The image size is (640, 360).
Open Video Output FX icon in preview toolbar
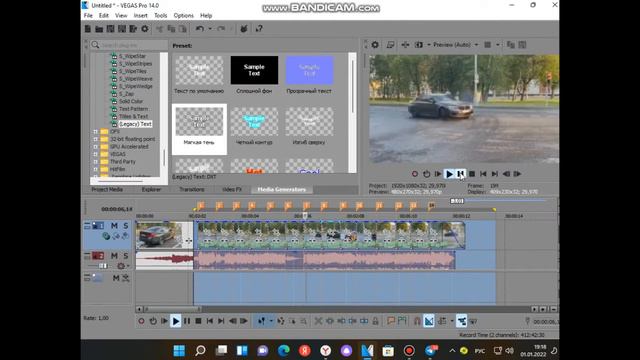point(405,45)
